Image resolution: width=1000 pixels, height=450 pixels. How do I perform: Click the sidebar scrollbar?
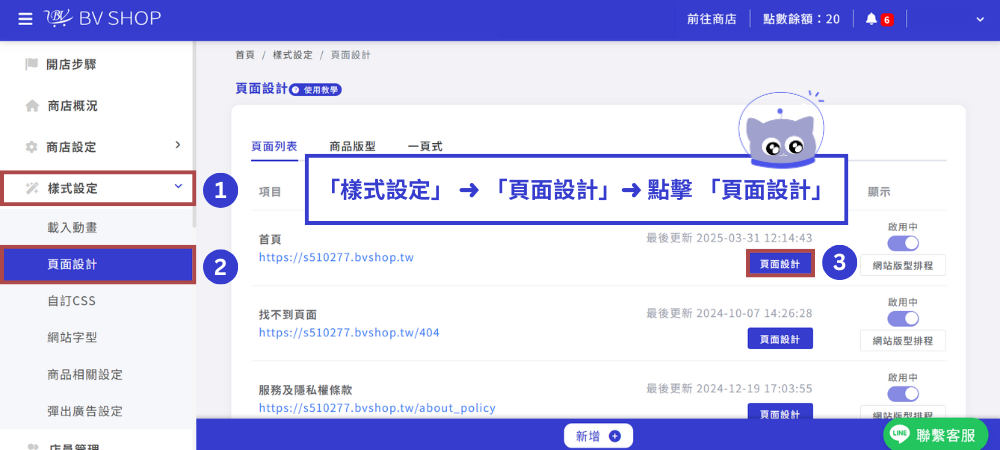pos(195,134)
